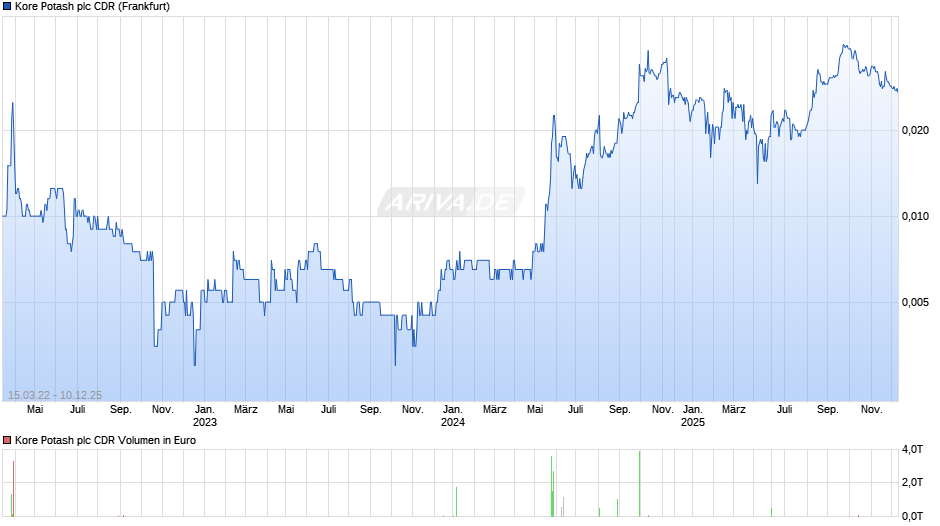
Task: Click the 2,0T volume axis label
Action: (912, 482)
